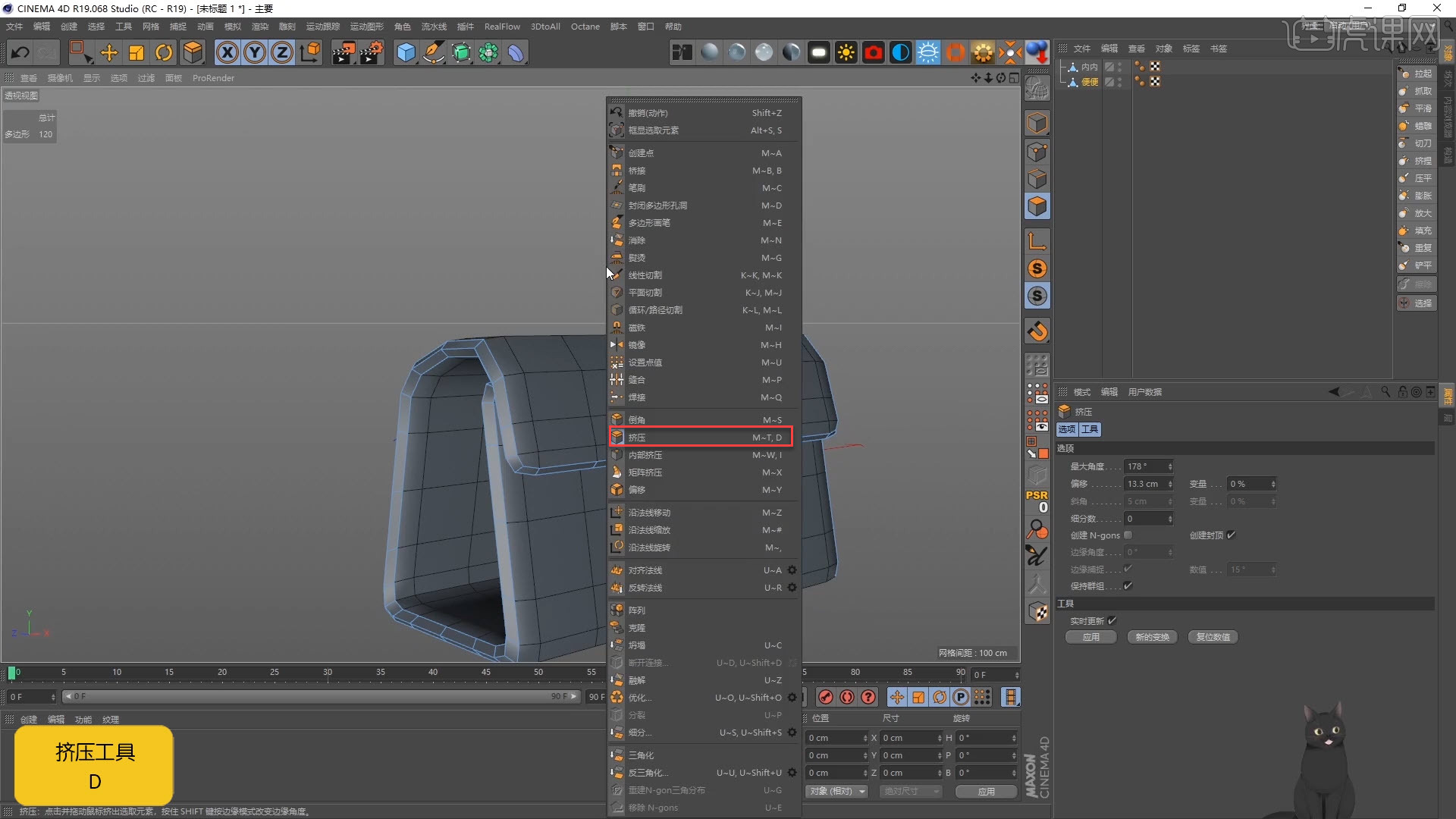Toggle the Y axis lock icon

coord(254,52)
